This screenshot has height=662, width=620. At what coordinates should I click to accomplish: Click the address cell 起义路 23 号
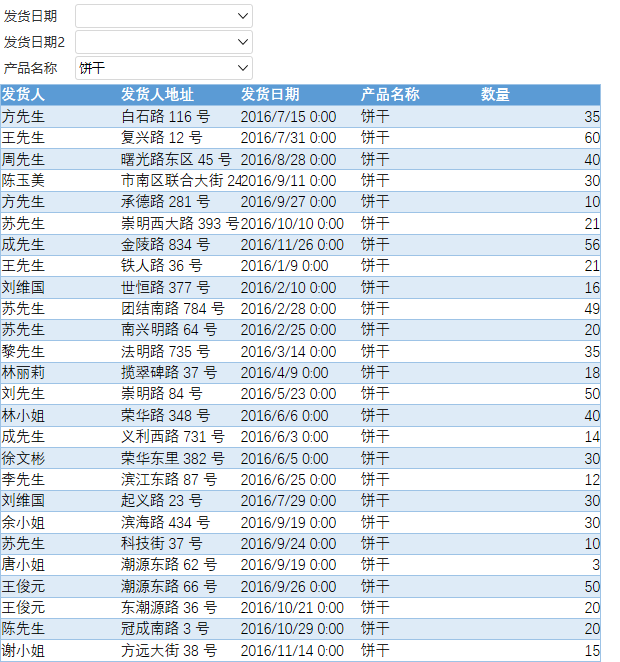click(x=162, y=501)
